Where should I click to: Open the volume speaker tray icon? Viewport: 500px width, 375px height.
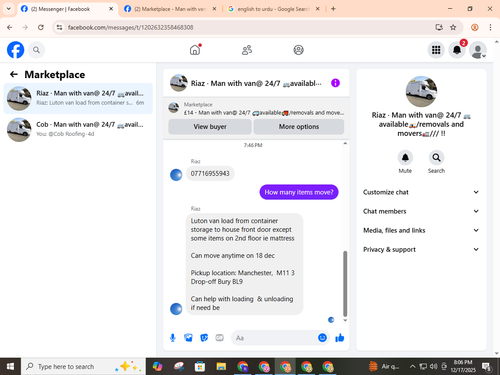pyautogui.click(x=433, y=366)
